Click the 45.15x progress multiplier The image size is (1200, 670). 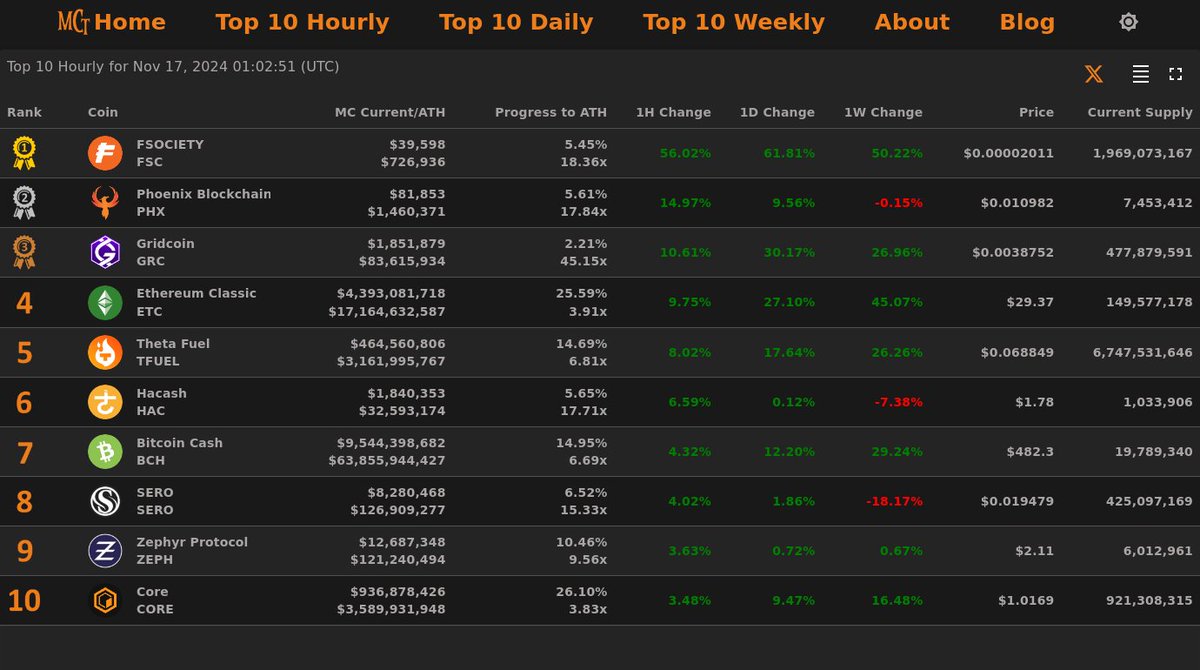583,261
